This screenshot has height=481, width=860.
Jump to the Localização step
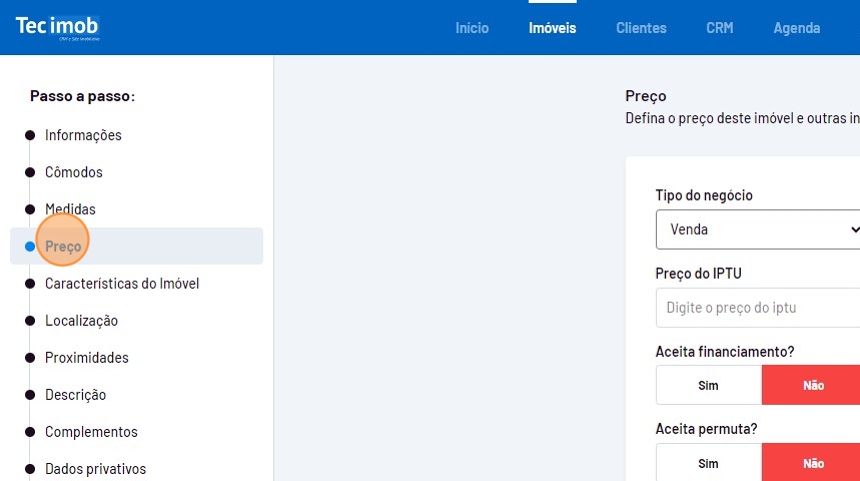[81, 320]
